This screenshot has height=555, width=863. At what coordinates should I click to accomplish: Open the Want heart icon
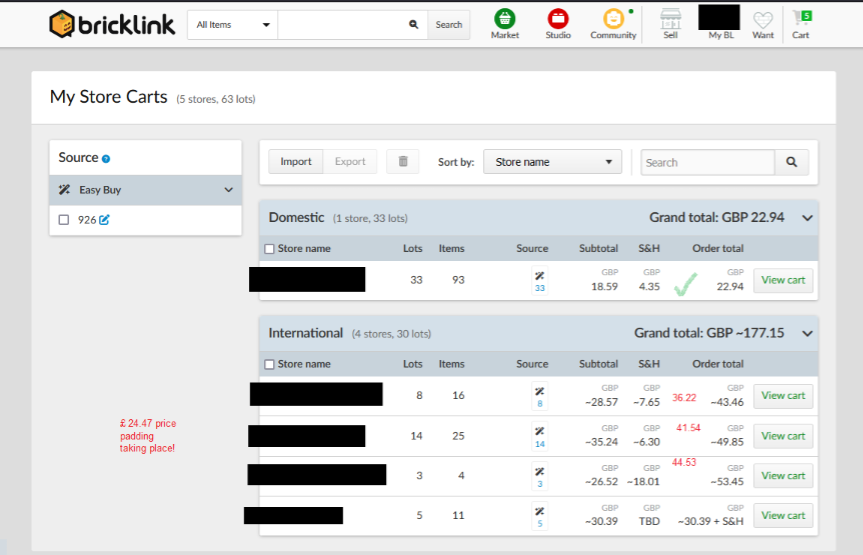pos(763,20)
